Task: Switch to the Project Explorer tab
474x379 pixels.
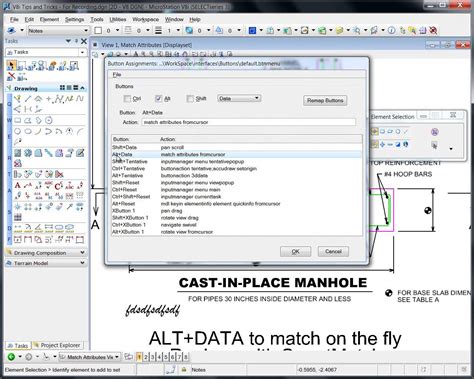Action: click(57, 345)
